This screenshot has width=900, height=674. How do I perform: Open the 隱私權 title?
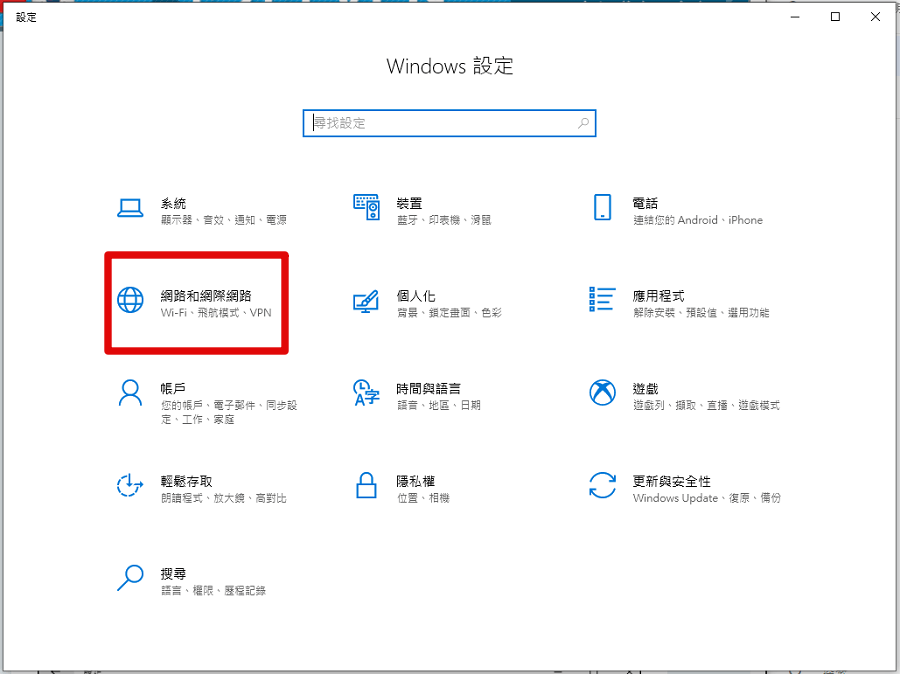pyautogui.click(x=416, y=481)
